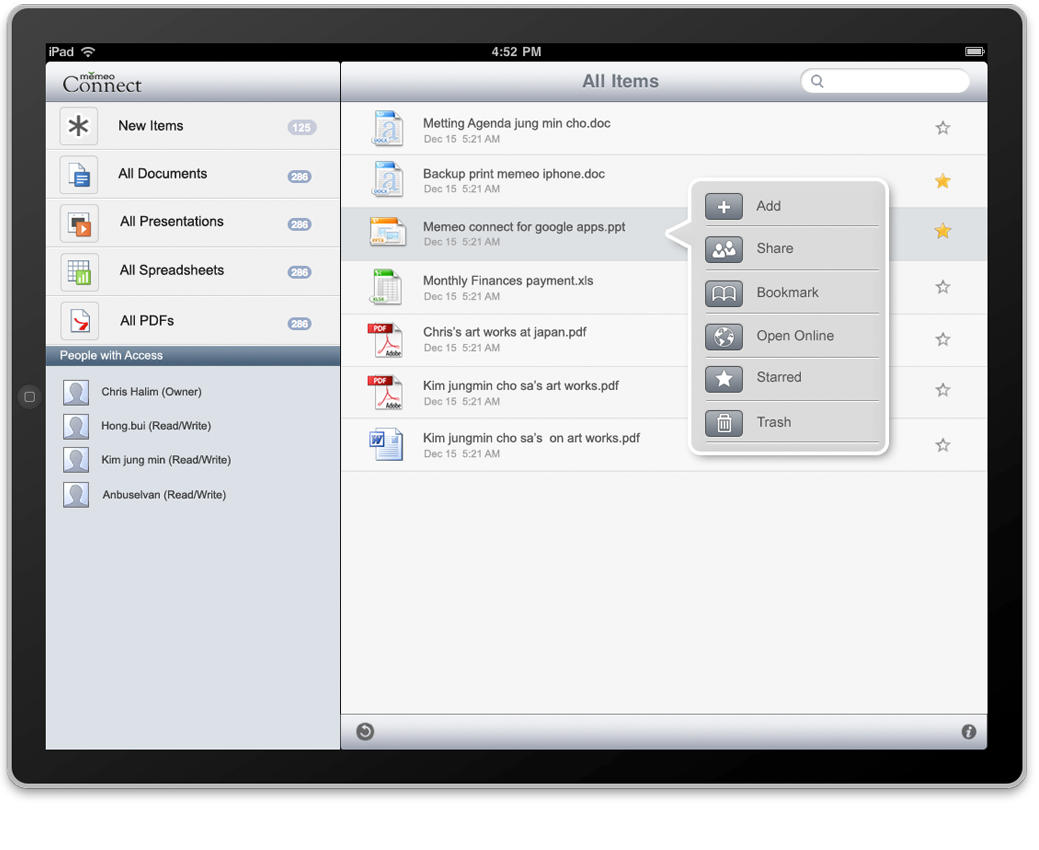Screen dimensions: 1039x850
Task: Switch to All Presentations list
Action: [171, 222]
